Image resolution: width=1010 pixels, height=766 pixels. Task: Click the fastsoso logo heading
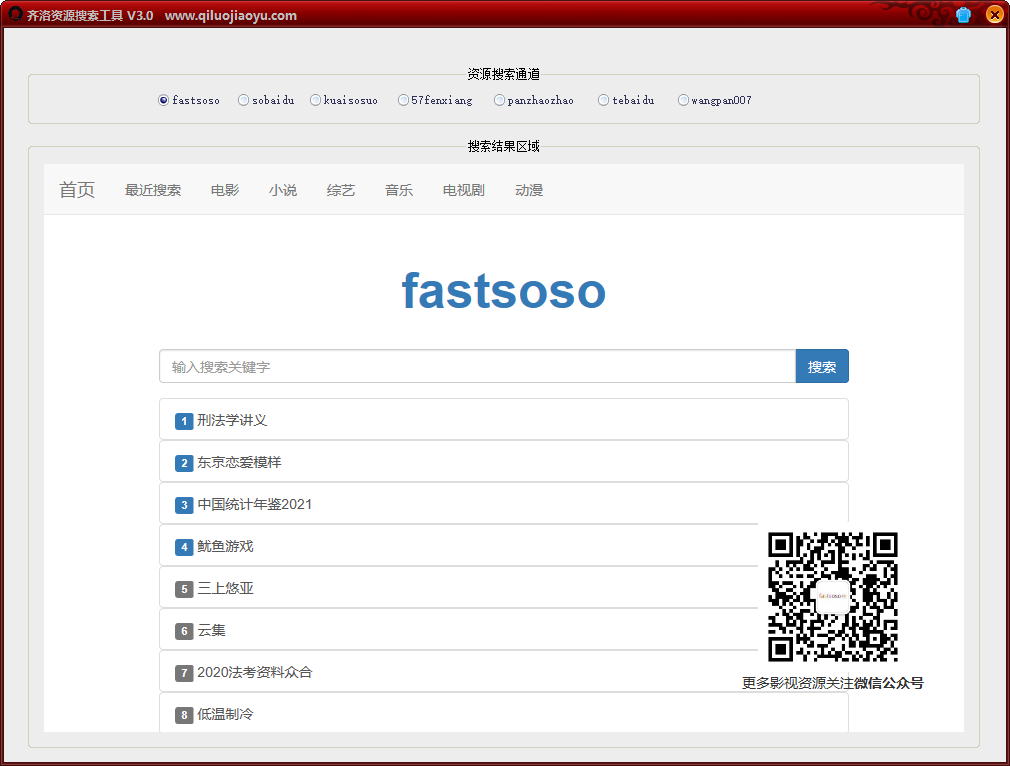pyautogui.click(x=504, y=291)
